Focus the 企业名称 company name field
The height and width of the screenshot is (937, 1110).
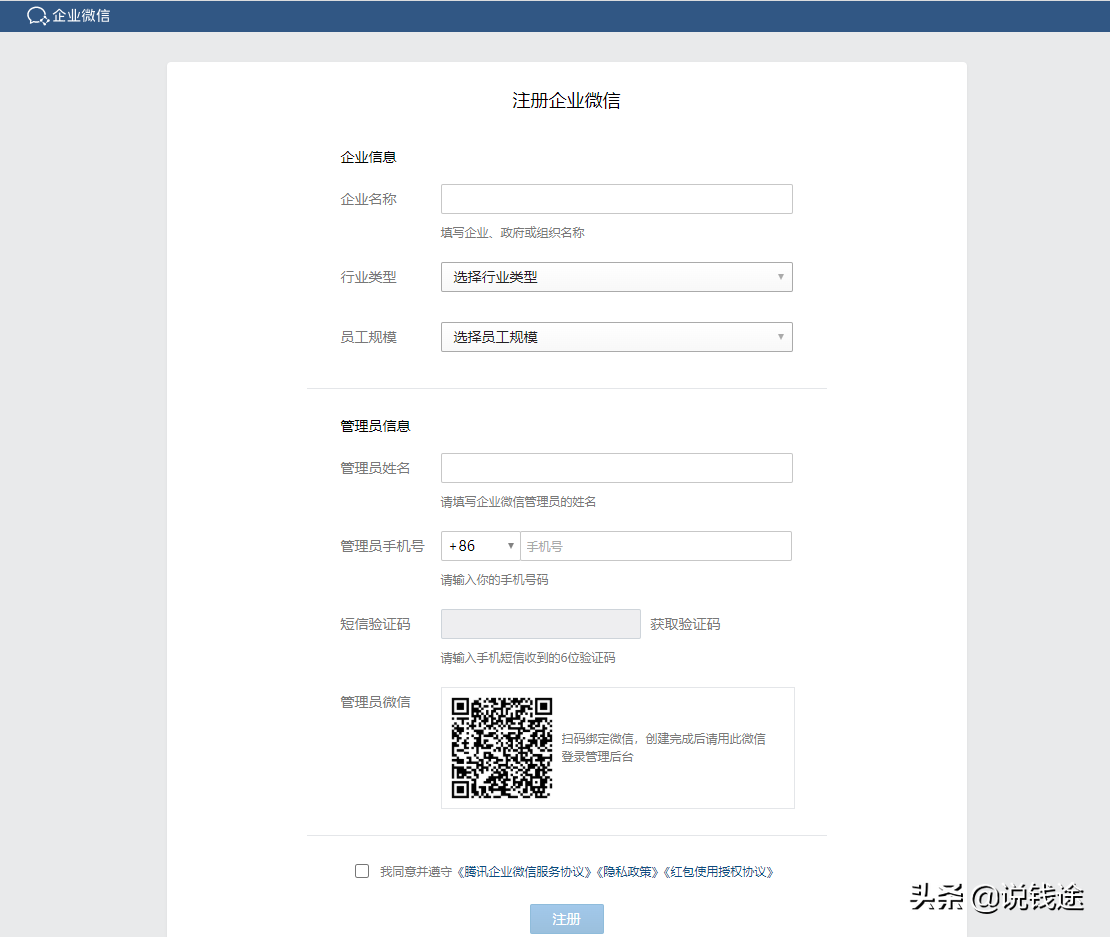616,199
